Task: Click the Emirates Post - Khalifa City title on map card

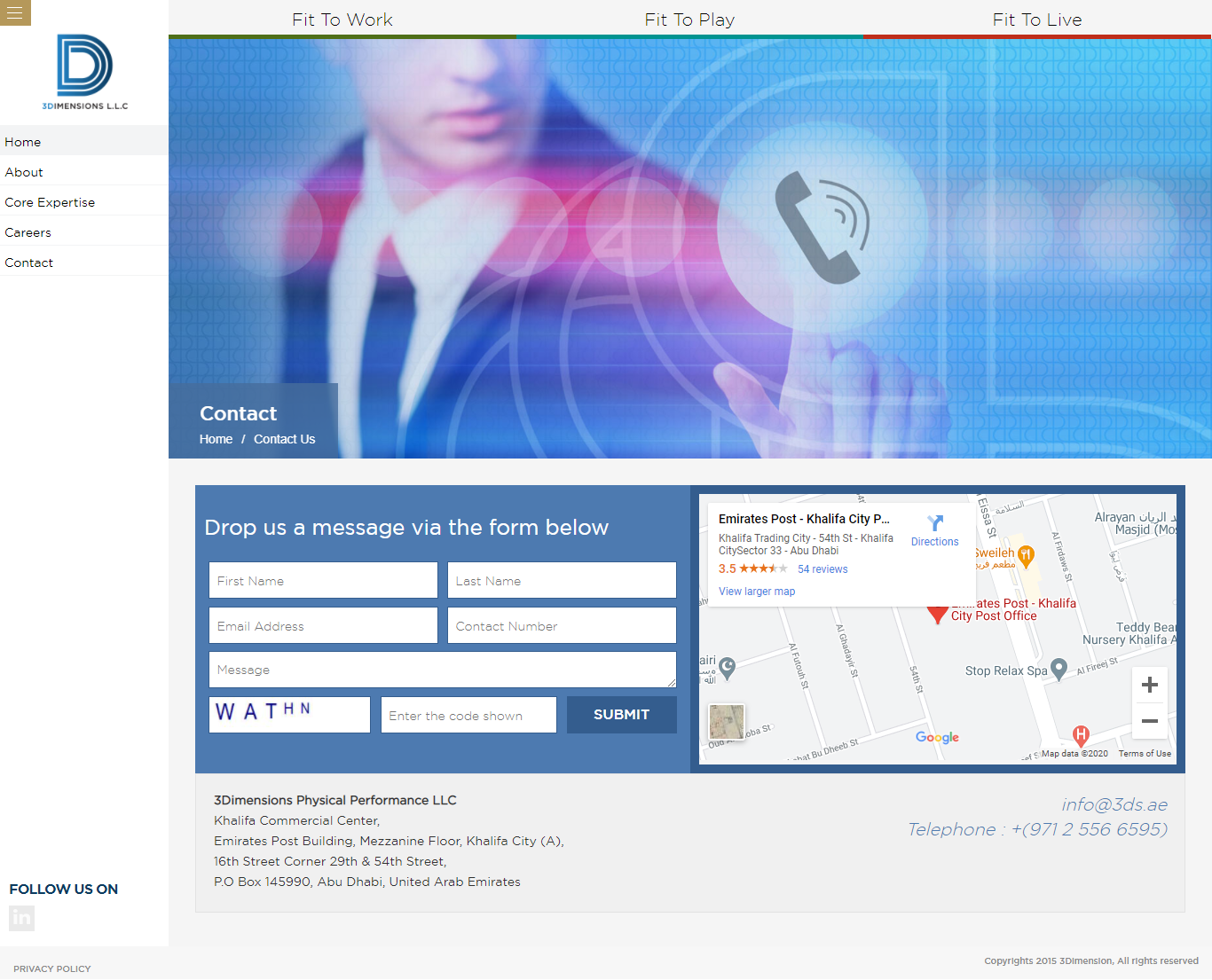Action: click(x=804, y=519)
